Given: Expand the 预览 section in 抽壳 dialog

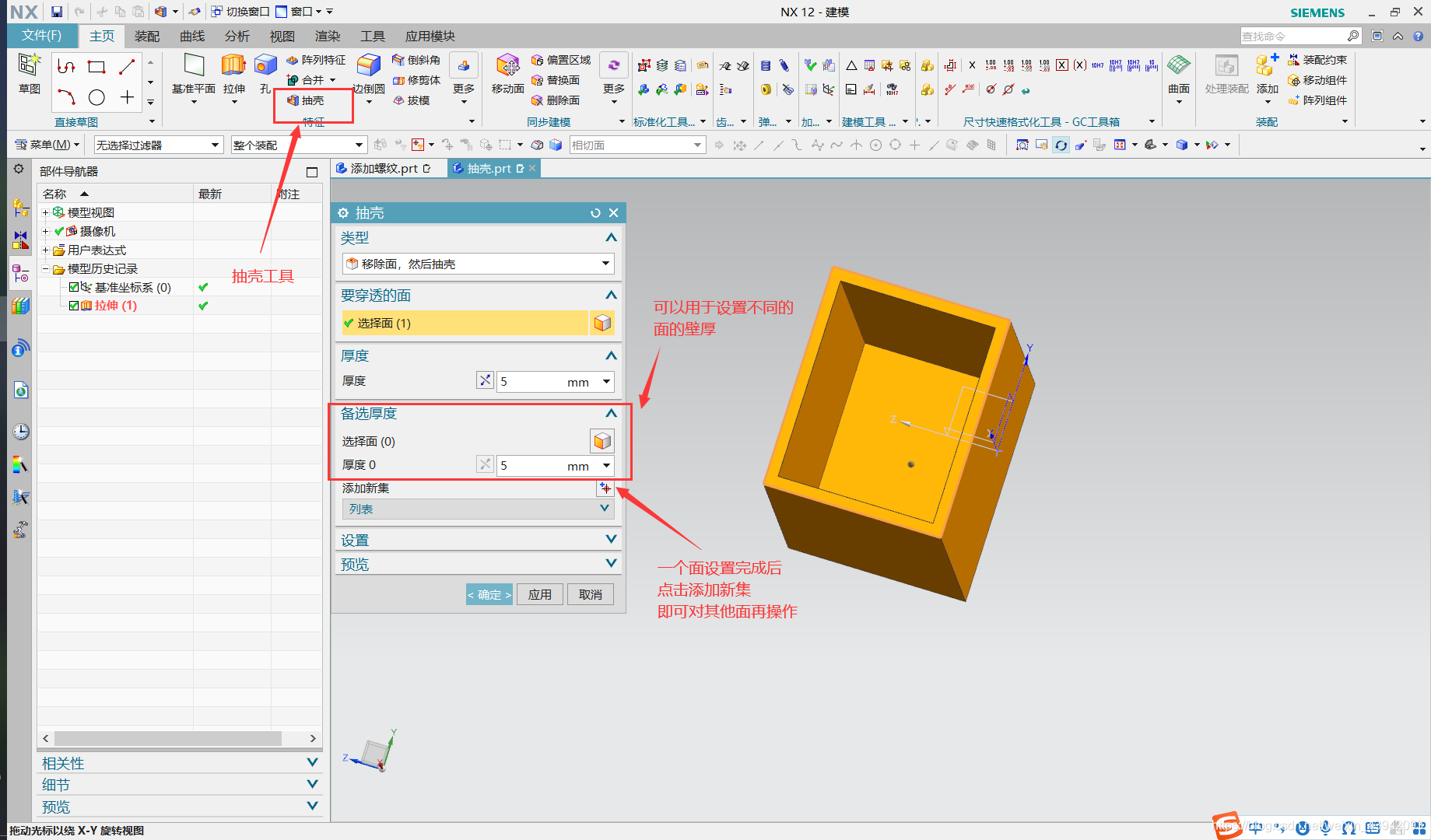Looking at the screenshot, I should pyautogui.click(x=611, y=563).
